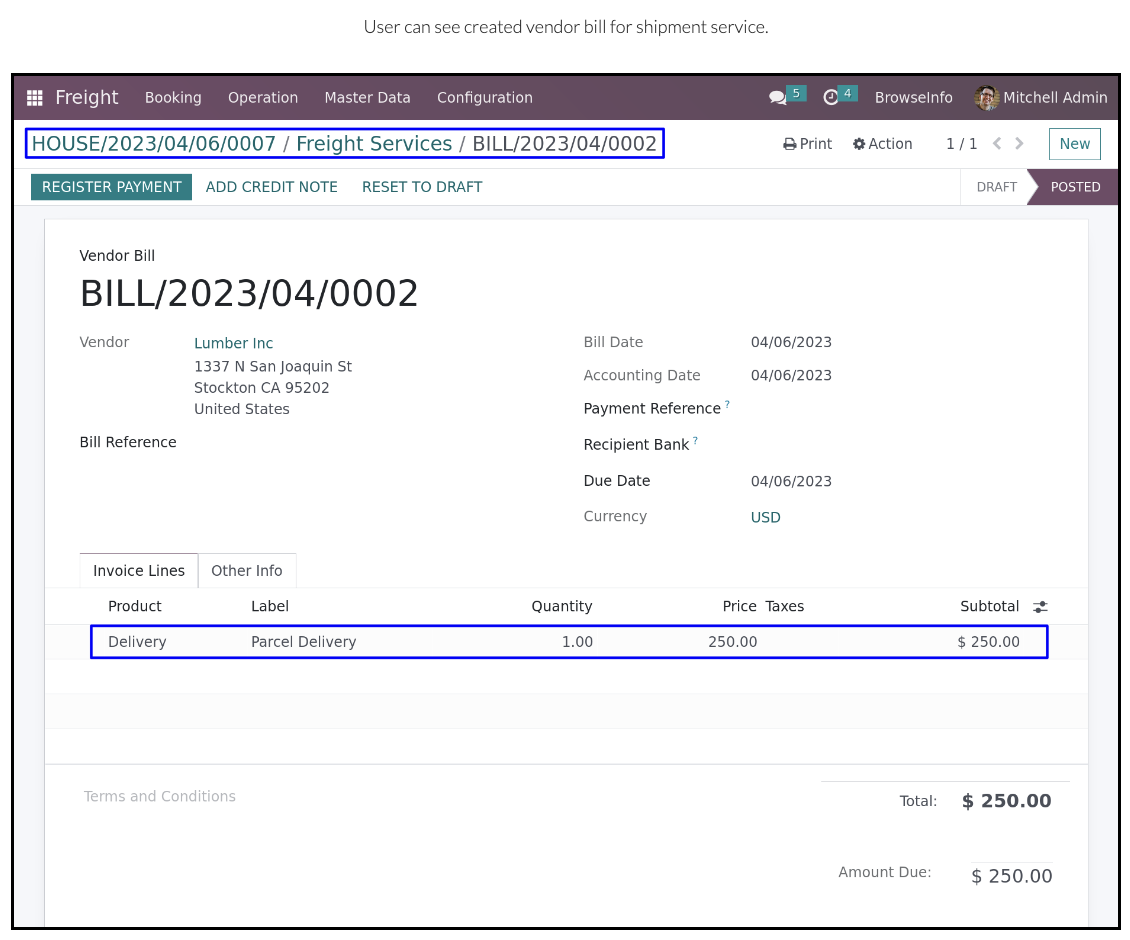Open the BrowseInfo company switcher
The height and width of the screenshot is (940, 1130).
point(914,97)
